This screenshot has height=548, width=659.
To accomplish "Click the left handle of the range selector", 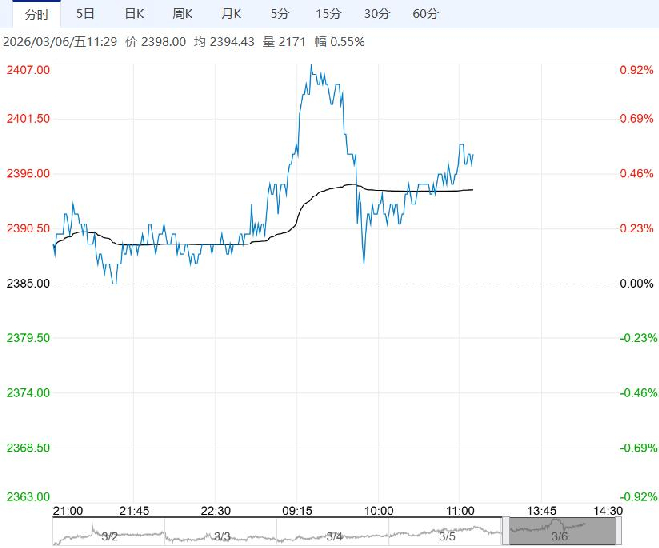I will 509,531.
